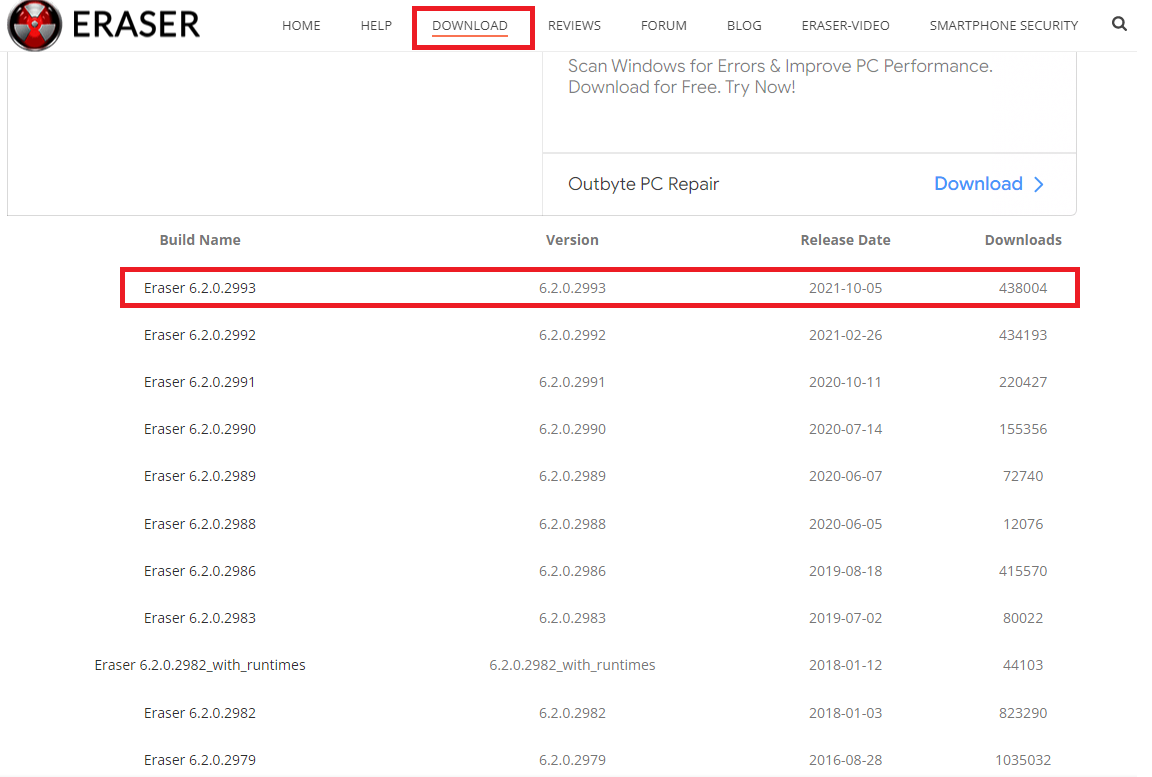
Task: Click the chevron arrow next to Download
Action: 1039,184
